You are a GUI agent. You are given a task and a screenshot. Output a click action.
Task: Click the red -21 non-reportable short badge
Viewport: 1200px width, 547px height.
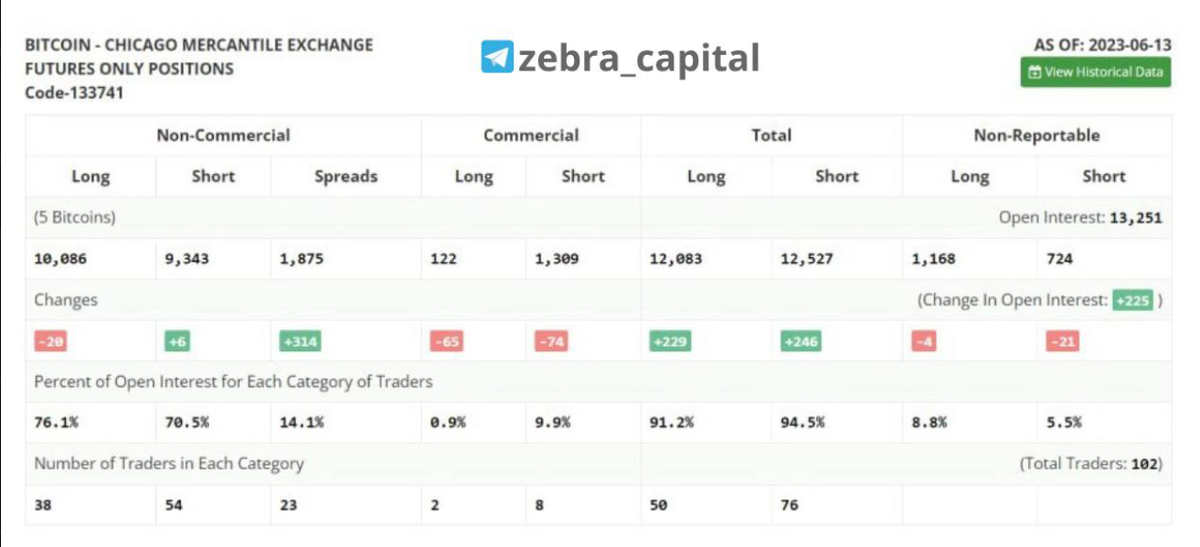1062,341
